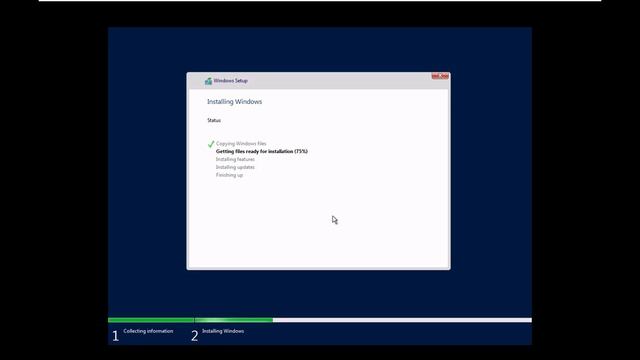Image resolution: width=640 pixels, height=360 pixels.
Task: Select the 'Copying Windows files' status line
Action: [241, 144]
